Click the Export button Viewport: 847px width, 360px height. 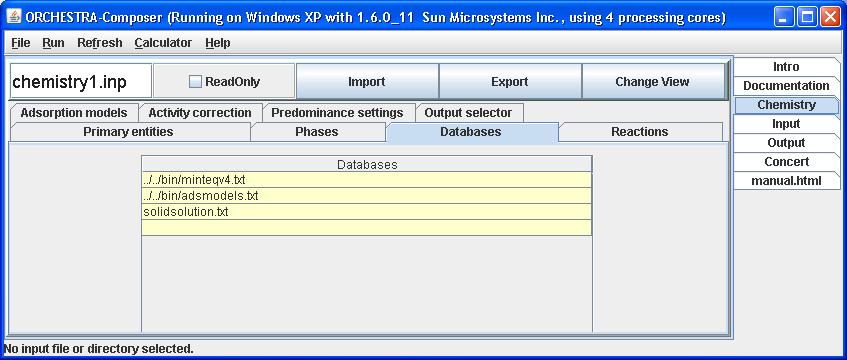509,82
